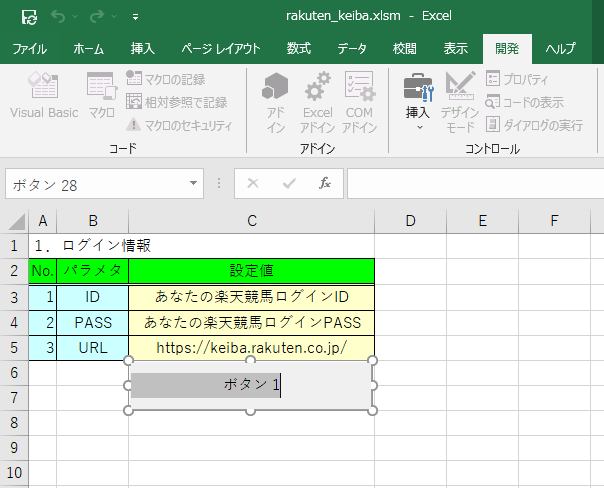The height and width of the screenshot is (488, 604).
Task: Click the ID parameter cell
Action: coord(93,297)
